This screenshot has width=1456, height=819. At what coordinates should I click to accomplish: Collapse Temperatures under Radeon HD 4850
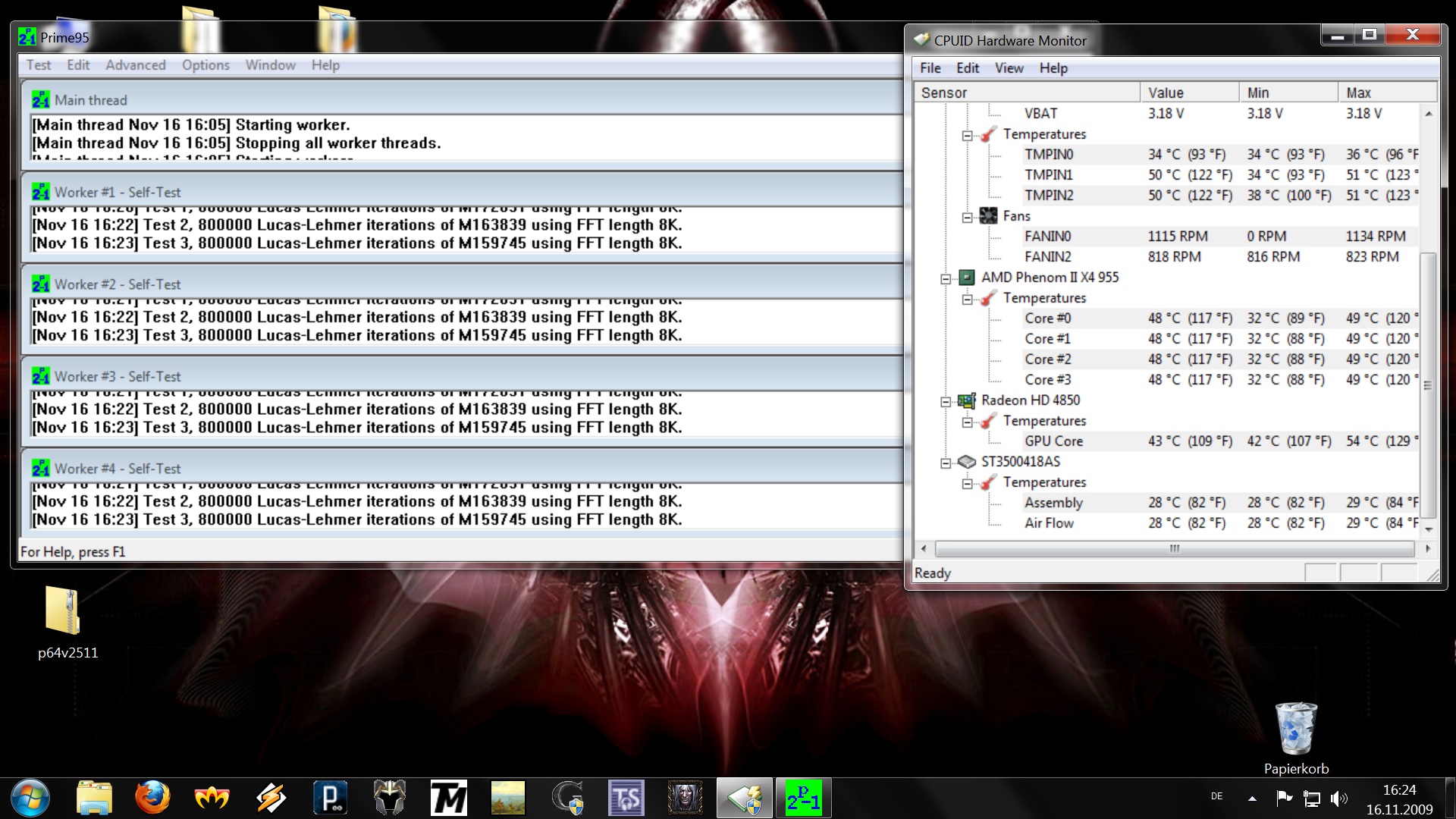(967, 422)
